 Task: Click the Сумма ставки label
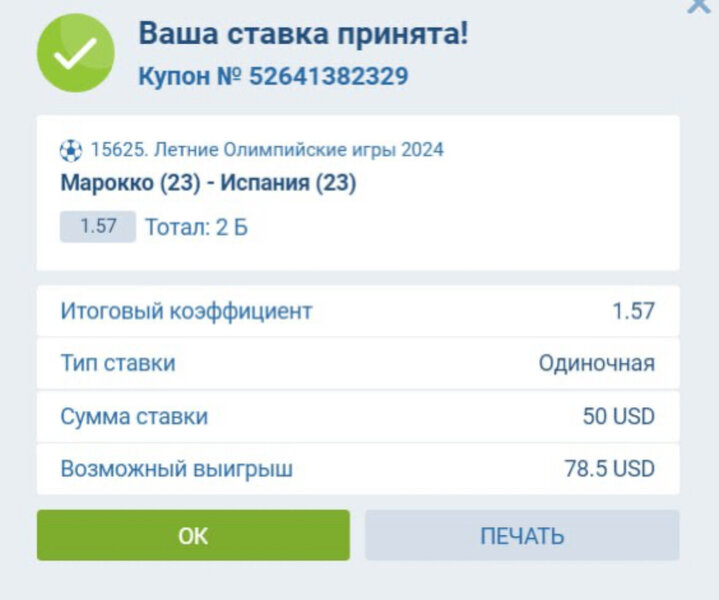click(x=134, y=416)
